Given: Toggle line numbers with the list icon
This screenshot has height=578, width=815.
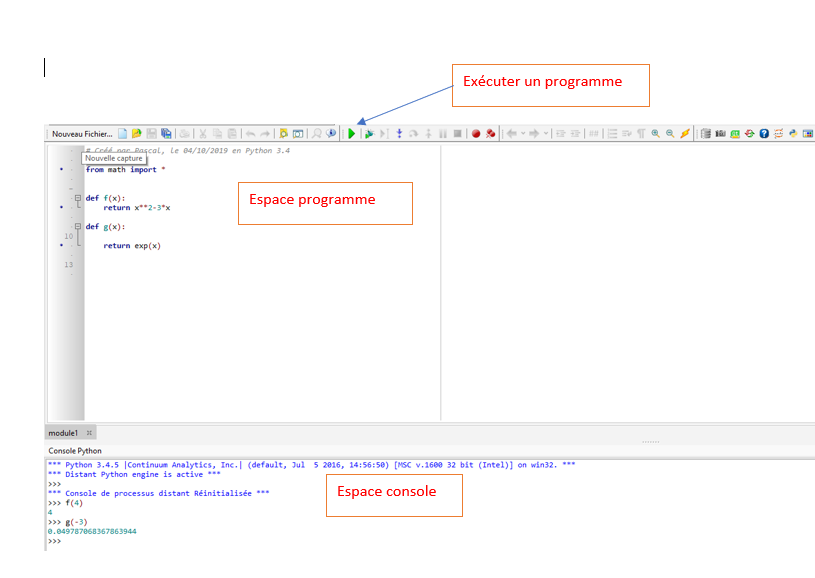Looking at the screenshot, I should click(612, 134).
